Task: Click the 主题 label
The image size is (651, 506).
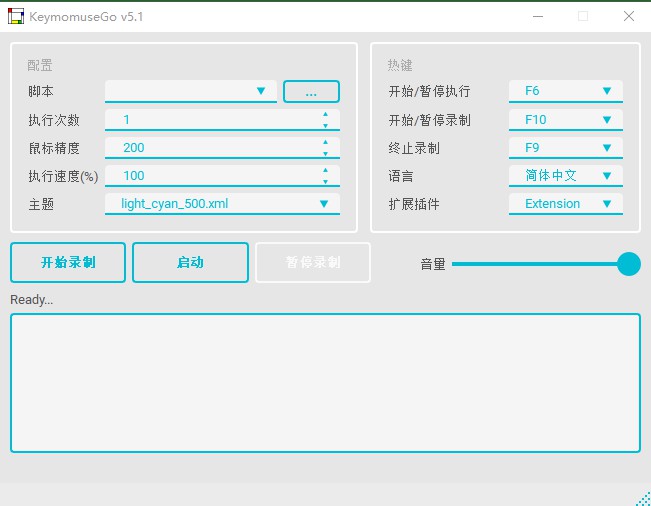Action: (x=41, y=204)
